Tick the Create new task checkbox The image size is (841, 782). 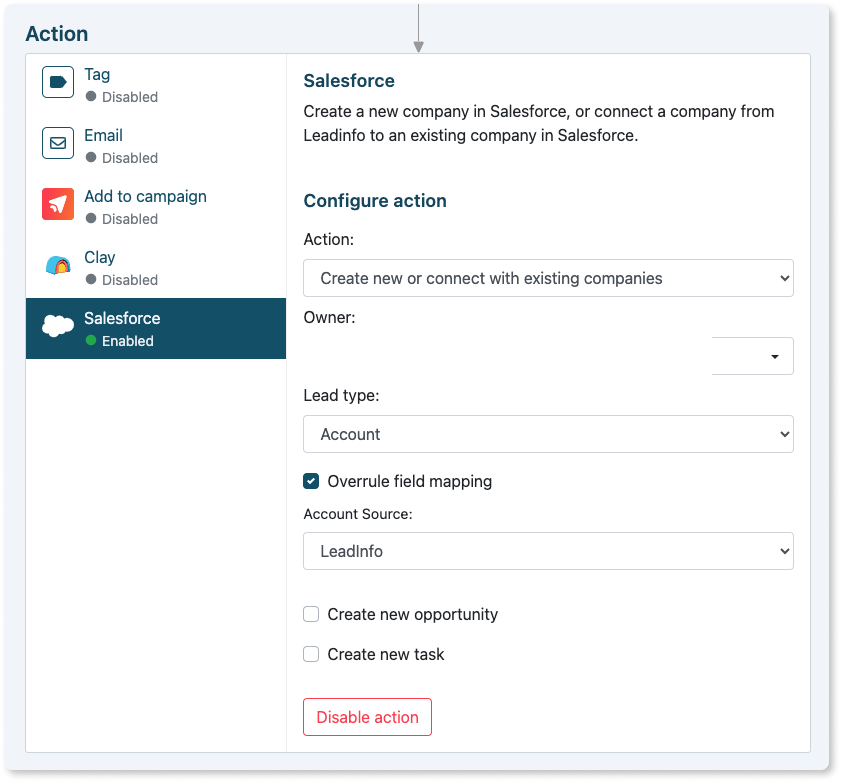pyautogui.click(x=311, y=654)
